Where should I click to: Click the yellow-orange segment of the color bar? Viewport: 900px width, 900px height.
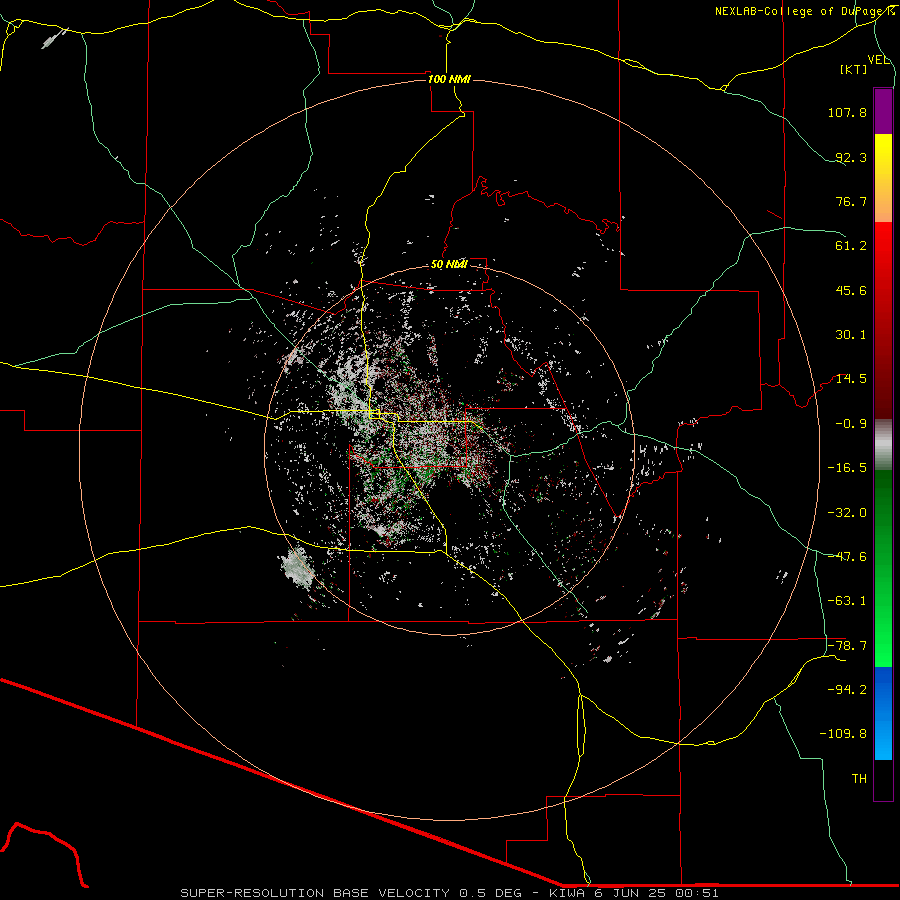click(883, 178)
